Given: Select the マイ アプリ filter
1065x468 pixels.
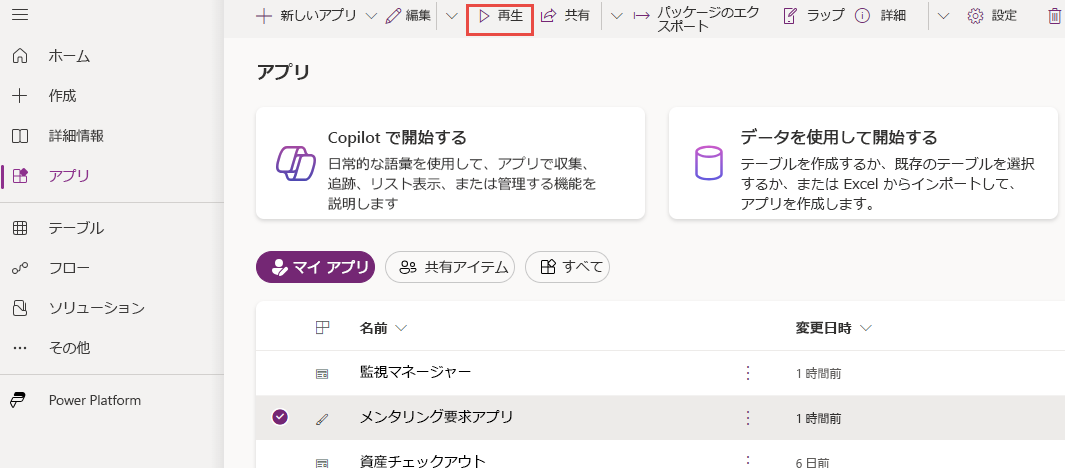Looking at the screenshot, I should pos(316,267).
